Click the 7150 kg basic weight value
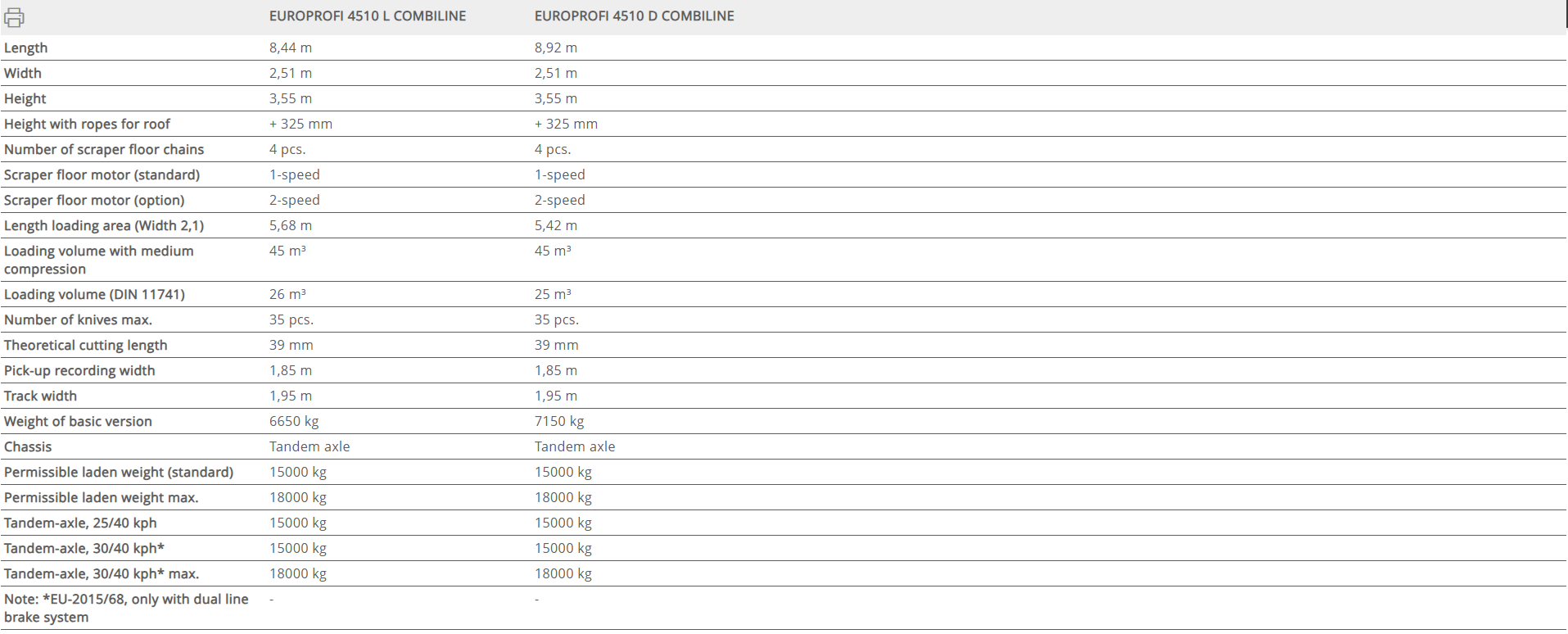Image resolution: width=1568 pixels, height=634 pixels. coord(559,422)
